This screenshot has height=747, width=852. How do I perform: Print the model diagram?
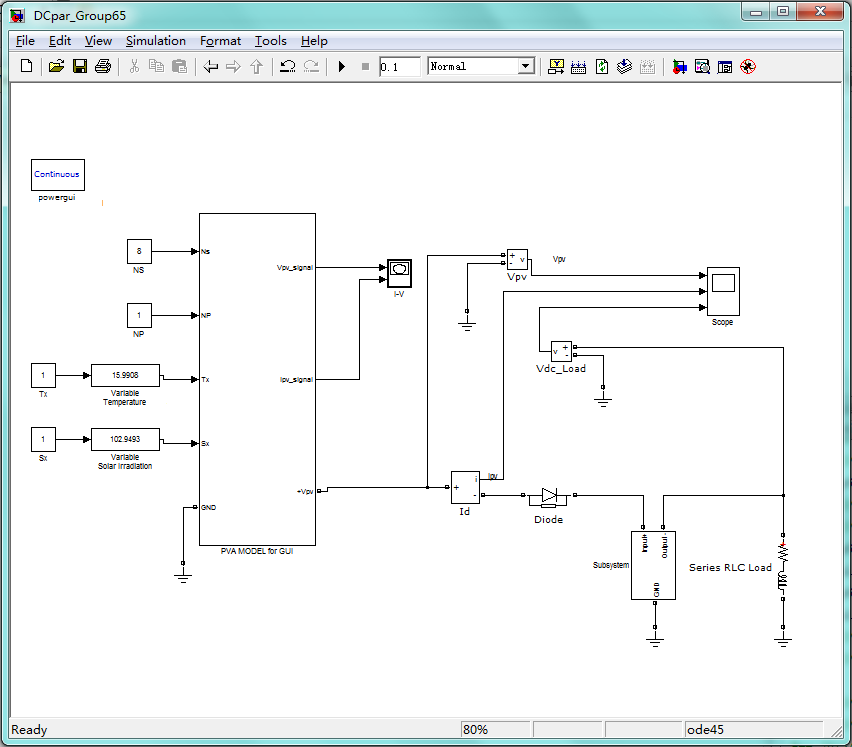[x=104, y=66]
